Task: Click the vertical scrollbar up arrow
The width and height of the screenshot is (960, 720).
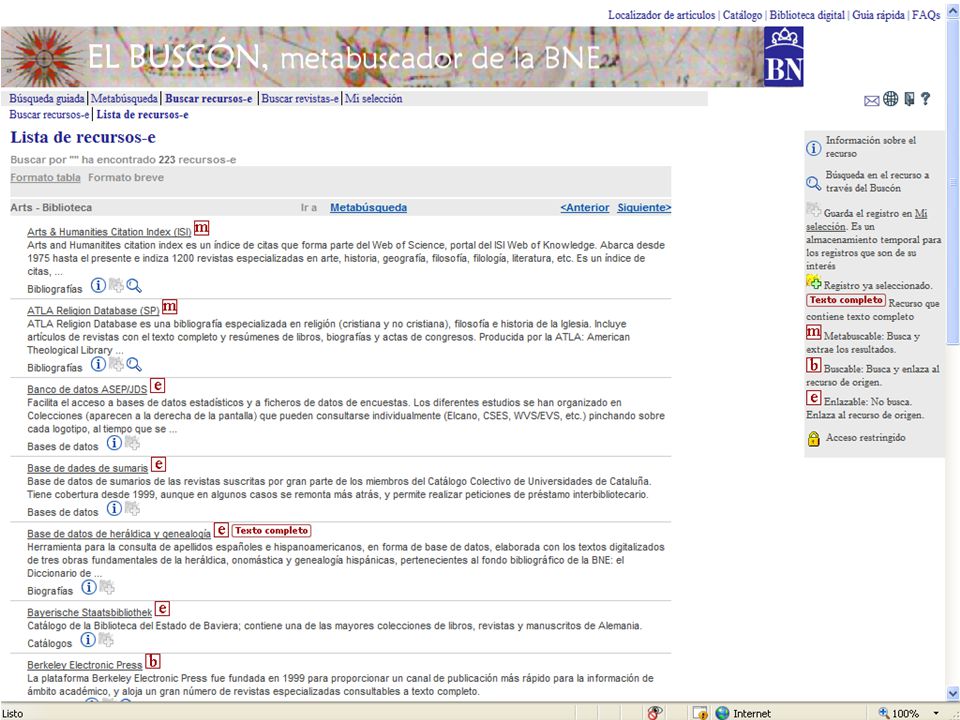Action: (x=953, y=11)
